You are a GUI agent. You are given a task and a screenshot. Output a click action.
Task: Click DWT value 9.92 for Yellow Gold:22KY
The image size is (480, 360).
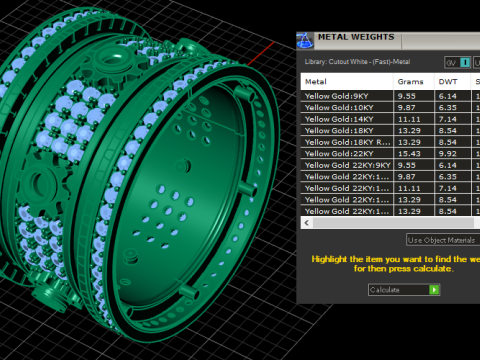(x=447, y=154)
